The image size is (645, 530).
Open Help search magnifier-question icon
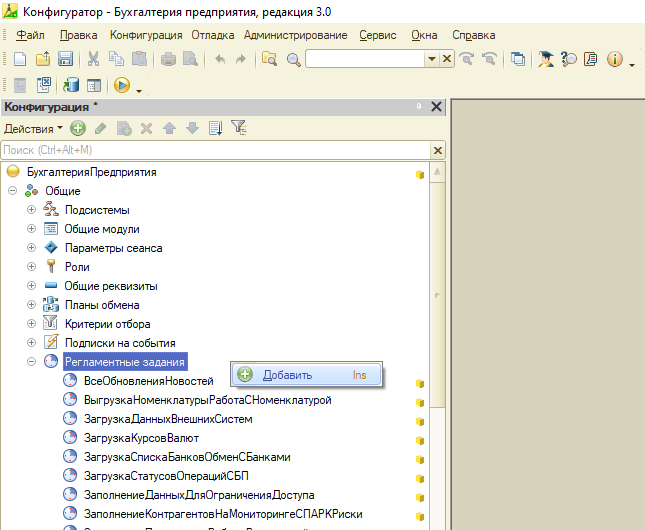(x=569, y=59)
